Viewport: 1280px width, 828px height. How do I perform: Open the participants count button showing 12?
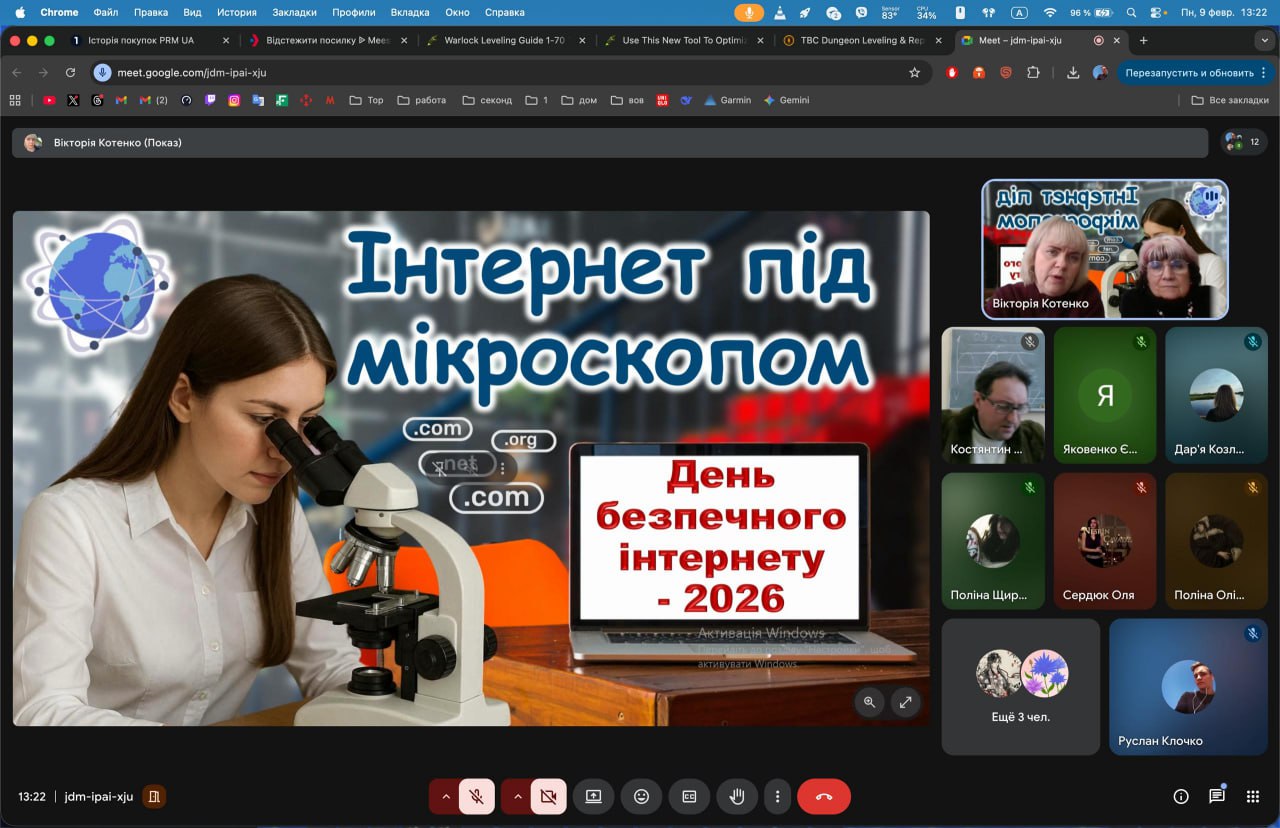coord(1244,142)
